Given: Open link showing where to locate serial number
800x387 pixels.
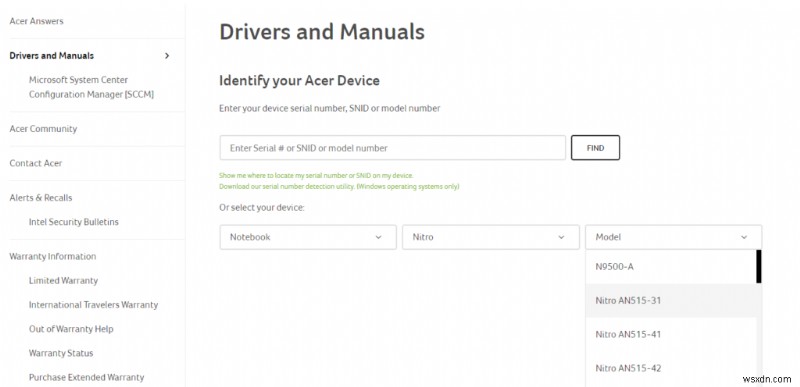Looking at the screenshot, I should coord(316,175).
